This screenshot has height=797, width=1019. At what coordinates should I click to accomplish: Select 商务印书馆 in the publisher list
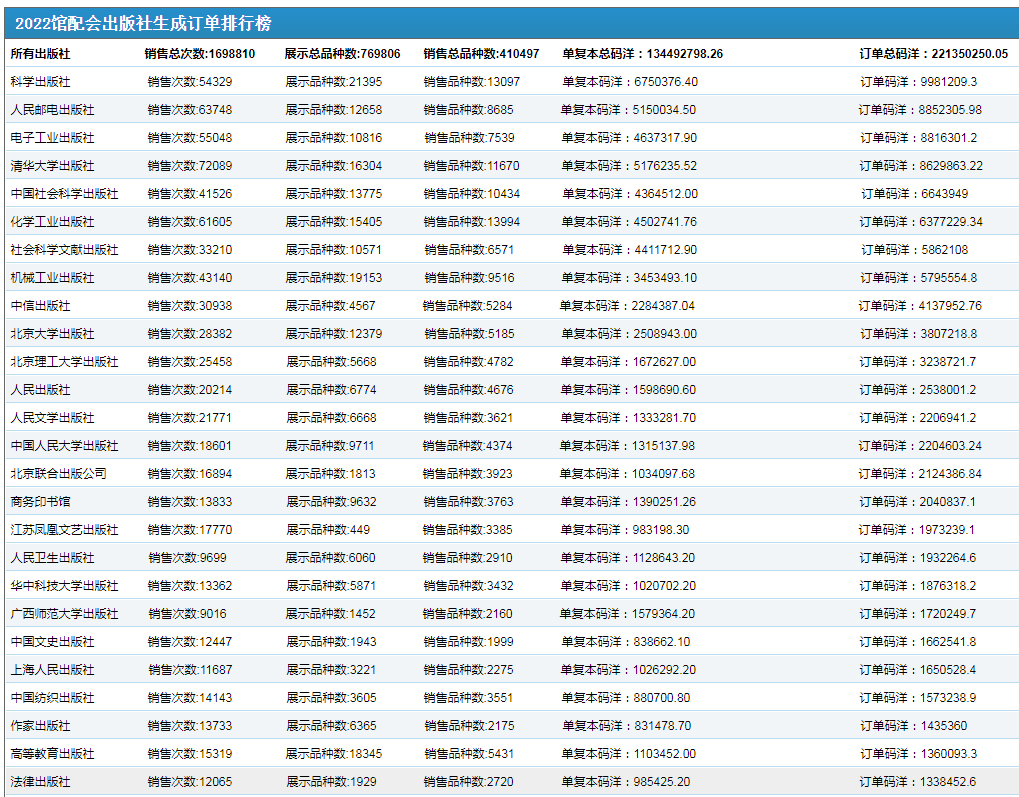(x=40, y=502)
